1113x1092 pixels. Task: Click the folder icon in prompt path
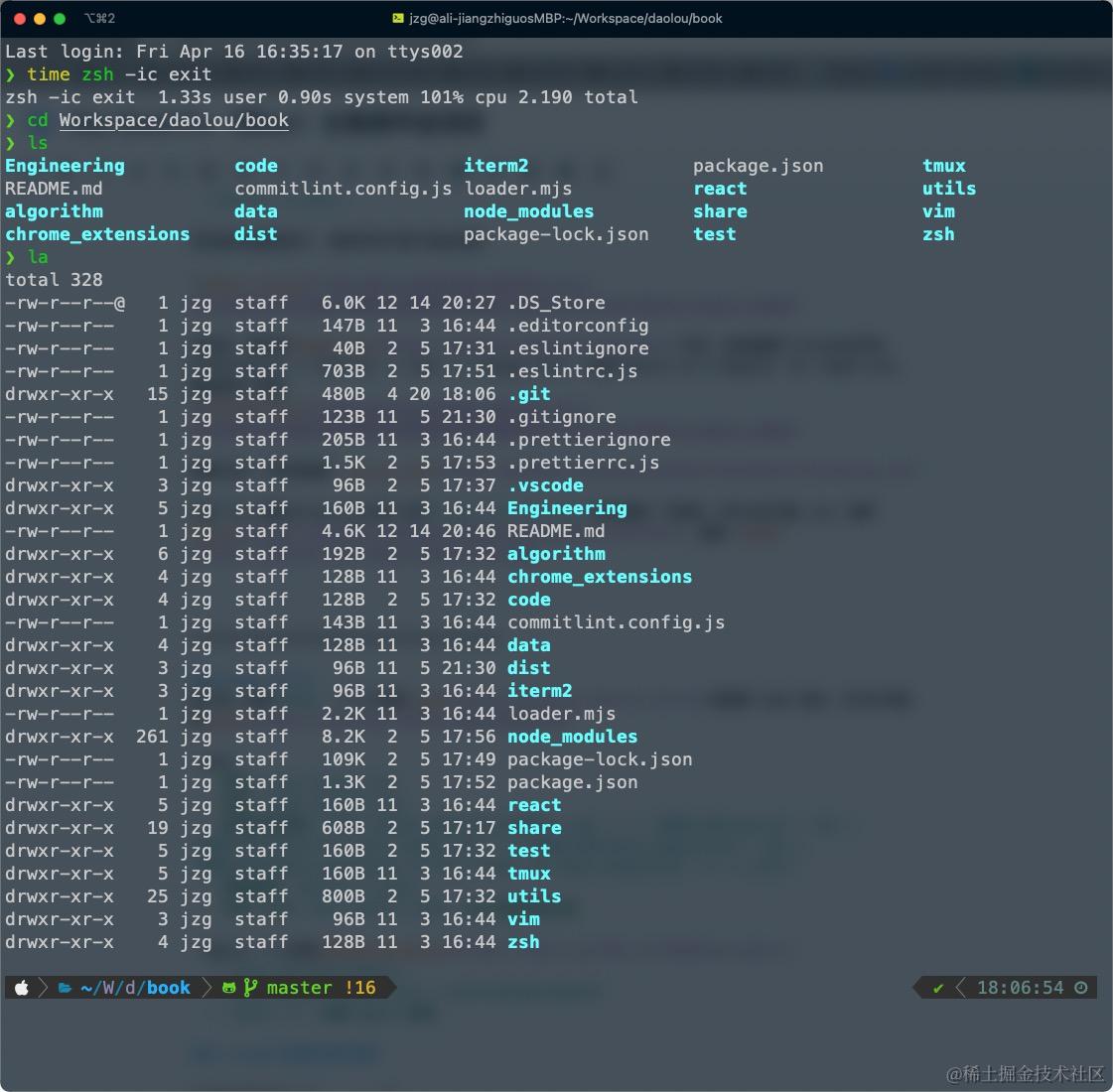tap(65, 988)
